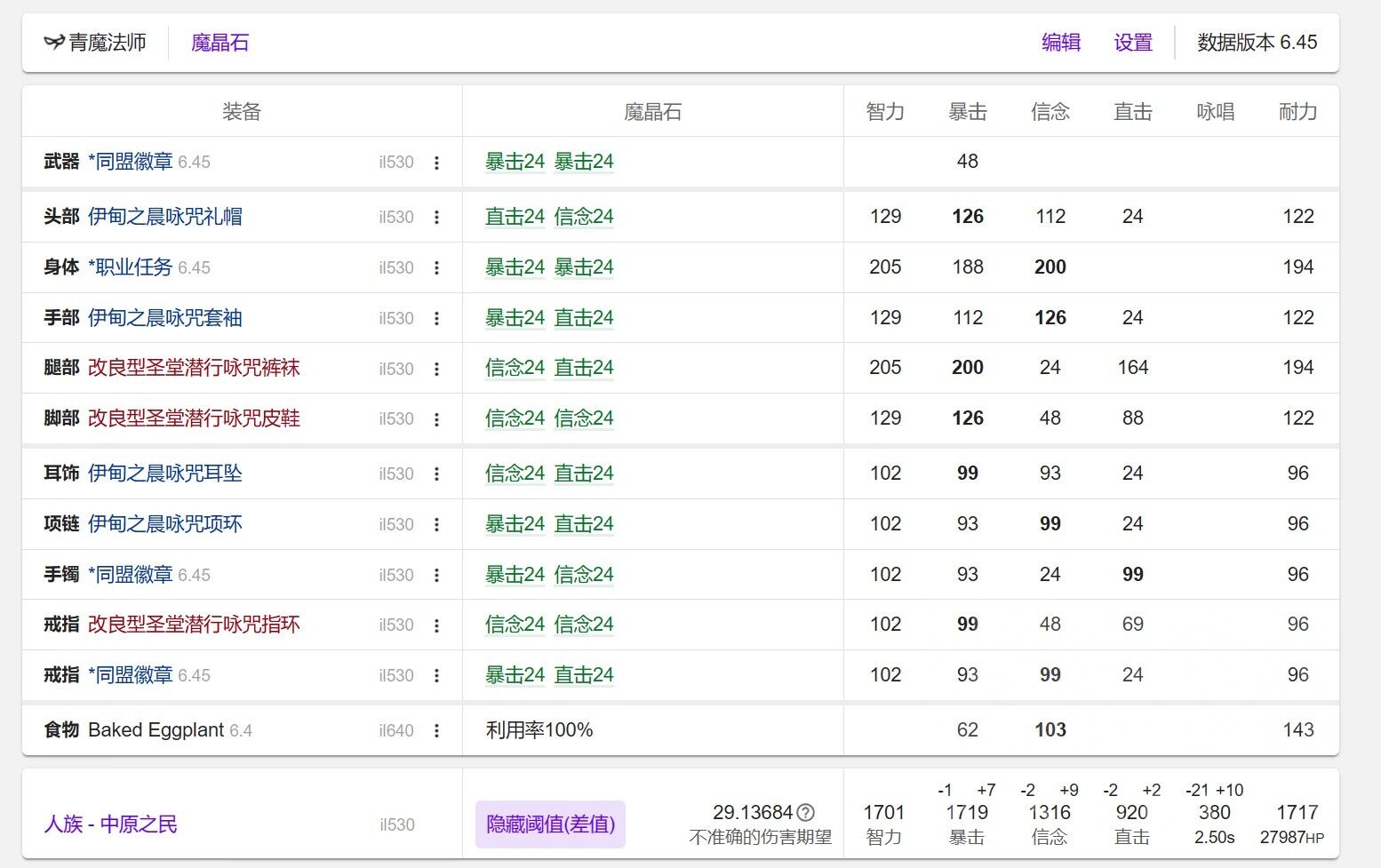This screenshot has width=1381, height=868.
Task: Open options menu for the 头部 row
Action: [436, 217]
